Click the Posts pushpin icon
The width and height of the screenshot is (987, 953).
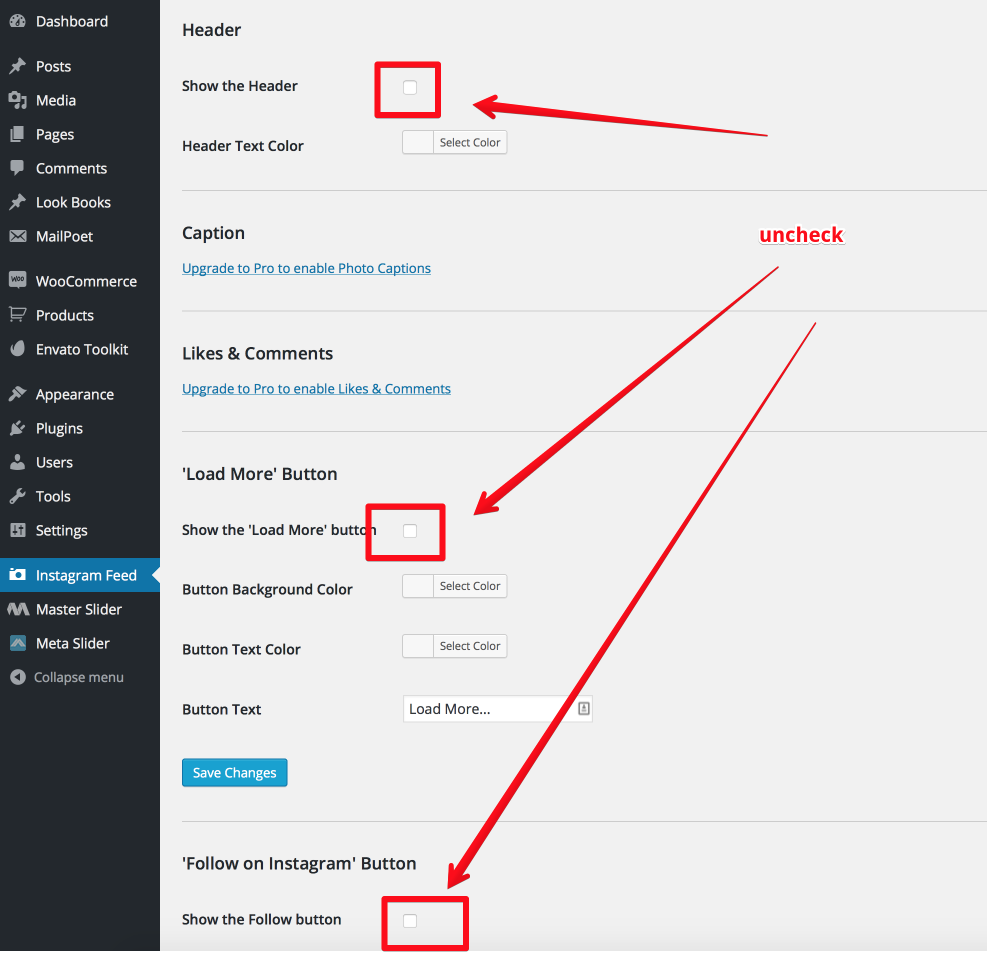coord(18,66)
